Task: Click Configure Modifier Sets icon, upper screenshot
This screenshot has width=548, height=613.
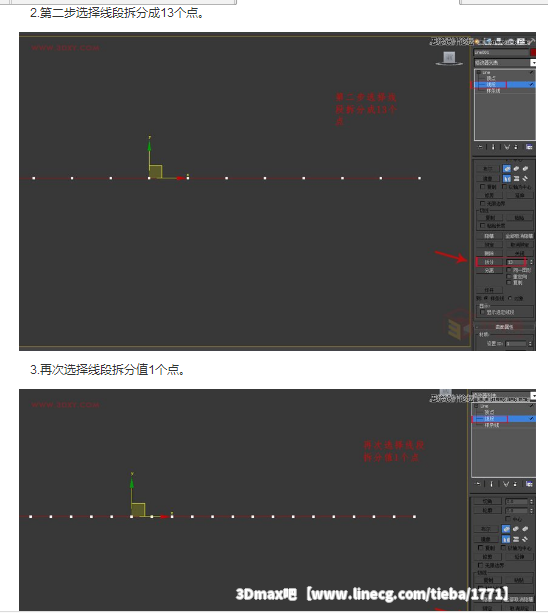Action: tap(529, 147)
